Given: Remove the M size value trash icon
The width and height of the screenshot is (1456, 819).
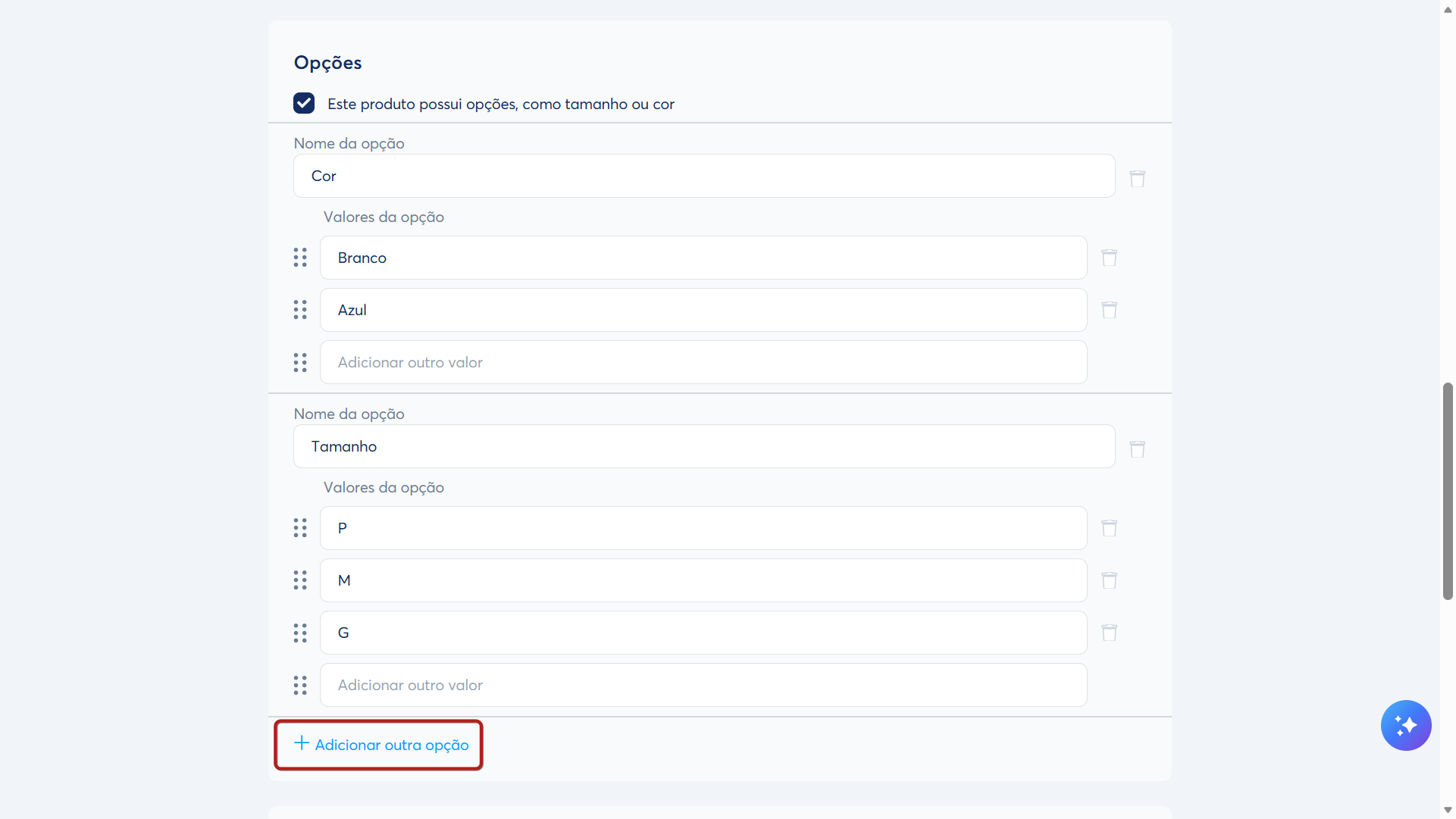Looking at the screenshot, I should coord(1109,580).
